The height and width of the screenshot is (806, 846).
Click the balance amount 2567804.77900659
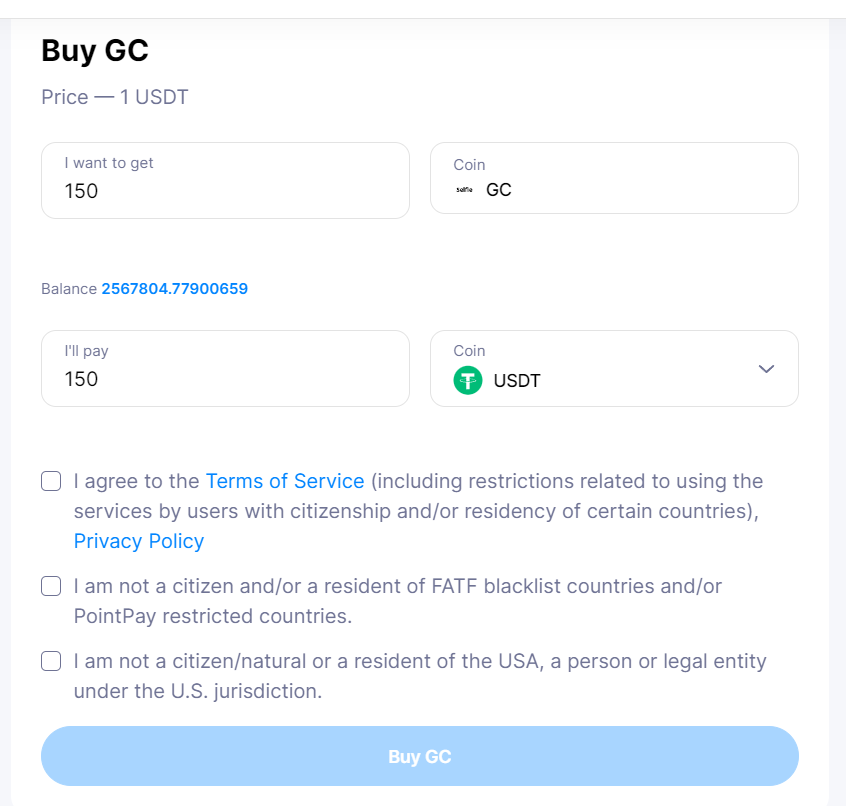tap(174, 289)
